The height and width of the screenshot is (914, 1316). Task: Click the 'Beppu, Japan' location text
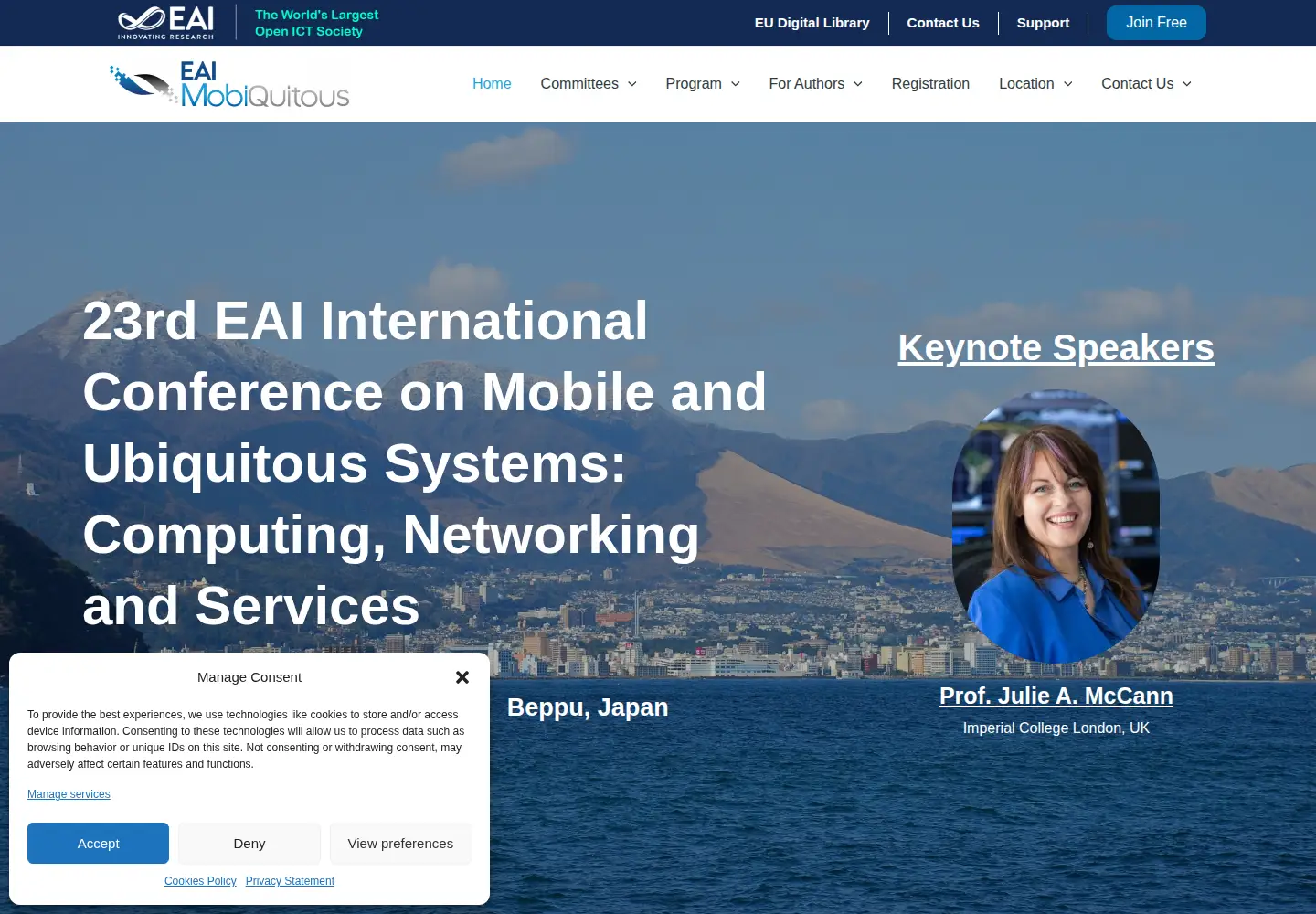[x=588, y=707]
